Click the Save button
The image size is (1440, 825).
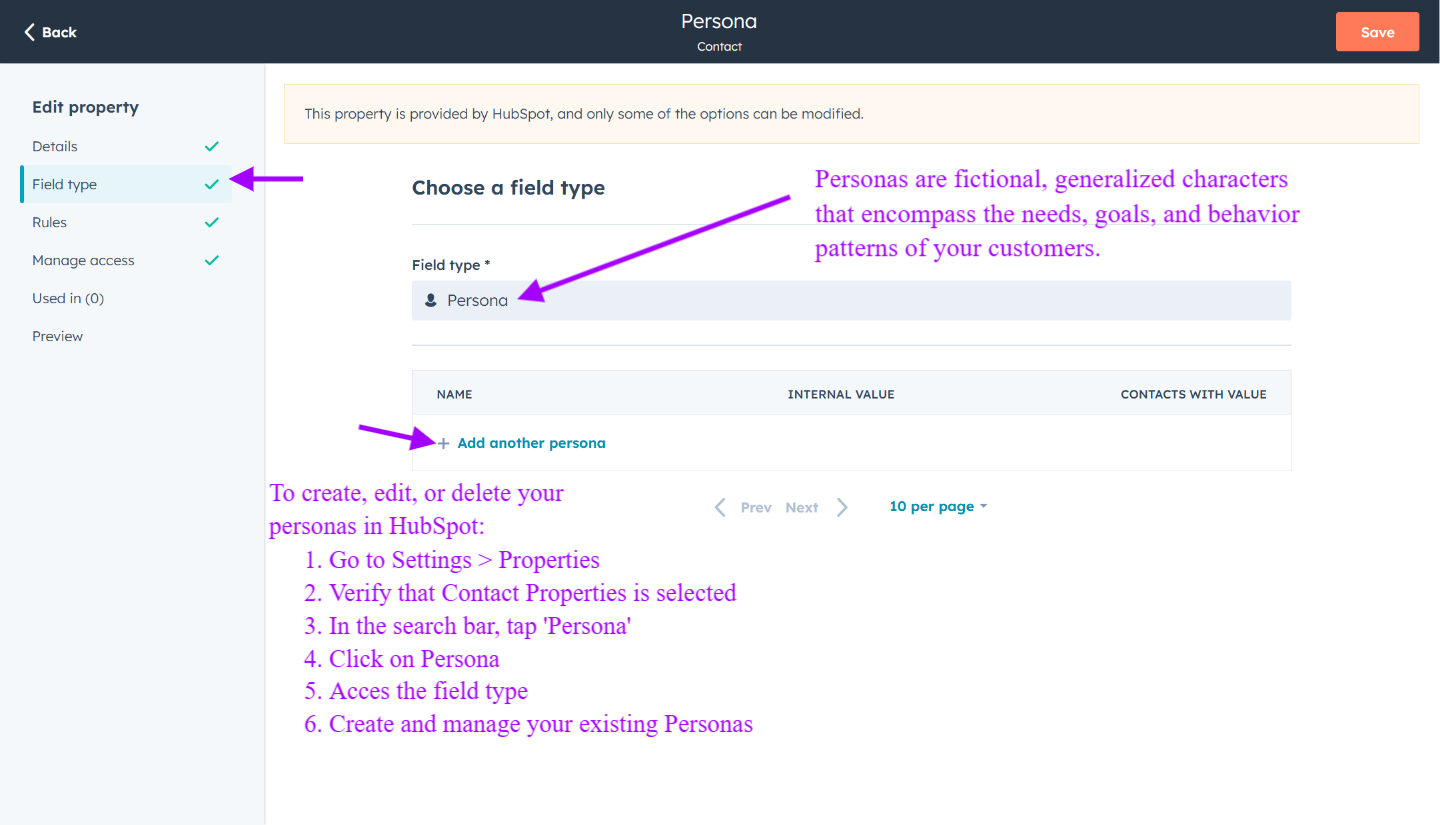(1377, 31)
